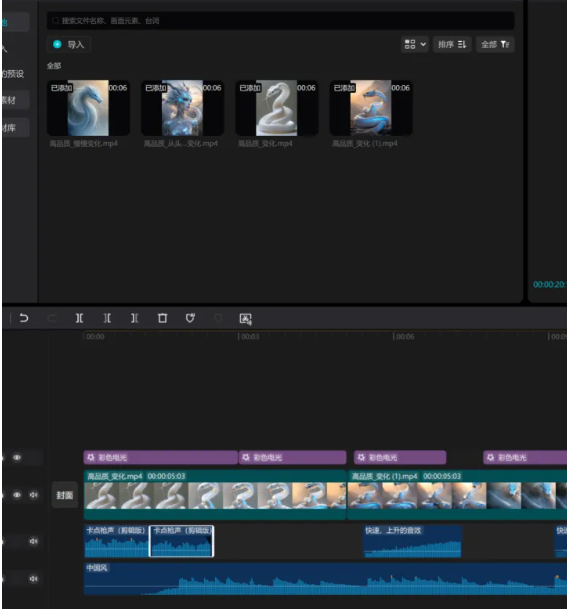Mute the 中国风 music track

coord(34,579)
